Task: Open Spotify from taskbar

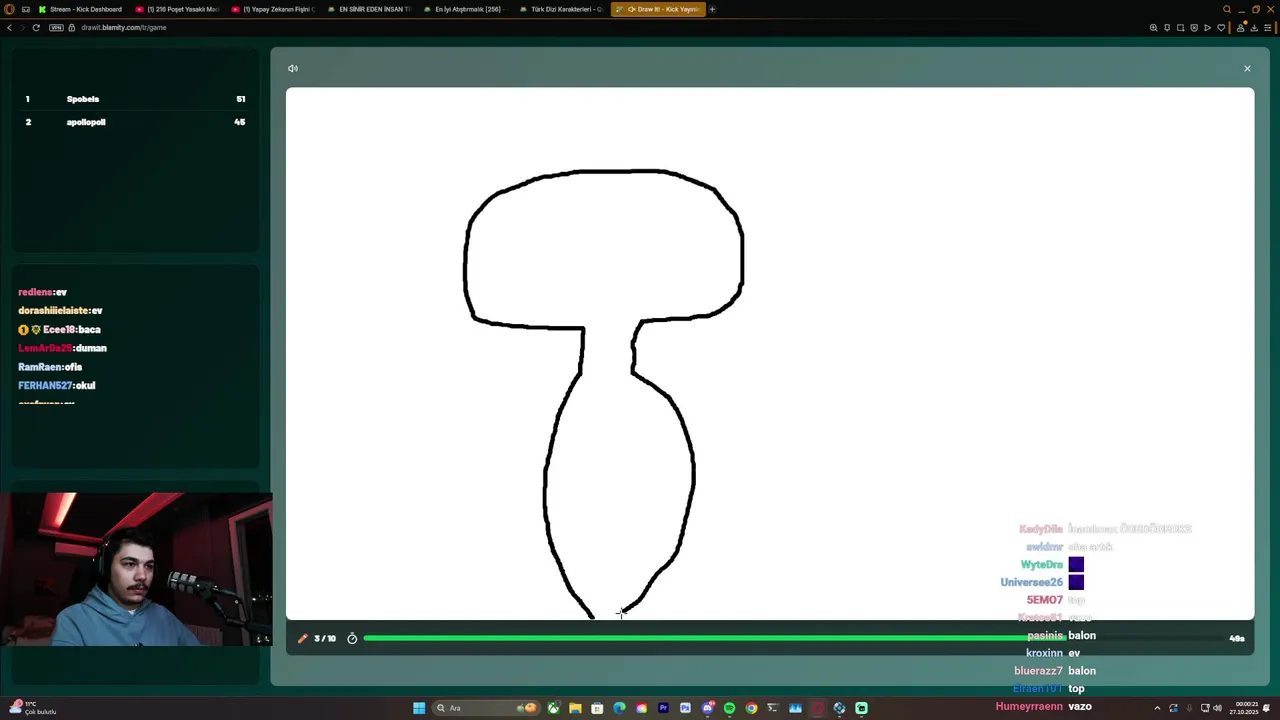Action: (729, 708)
